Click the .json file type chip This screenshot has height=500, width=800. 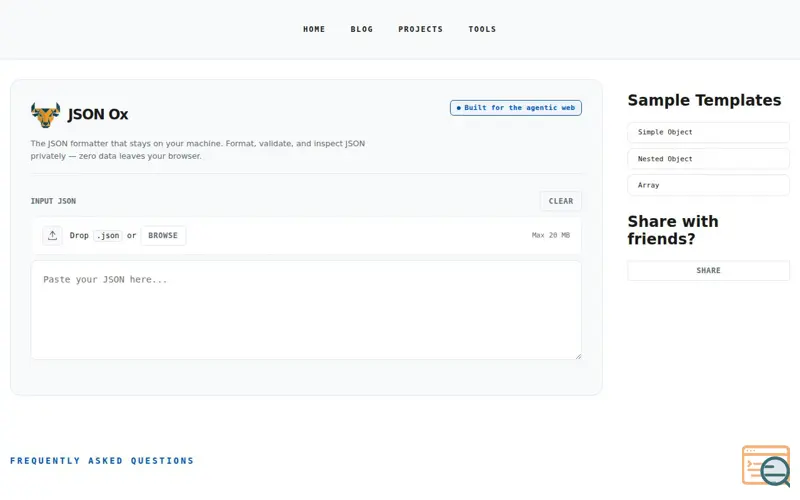pyautogui.click(x=108, y=235)
